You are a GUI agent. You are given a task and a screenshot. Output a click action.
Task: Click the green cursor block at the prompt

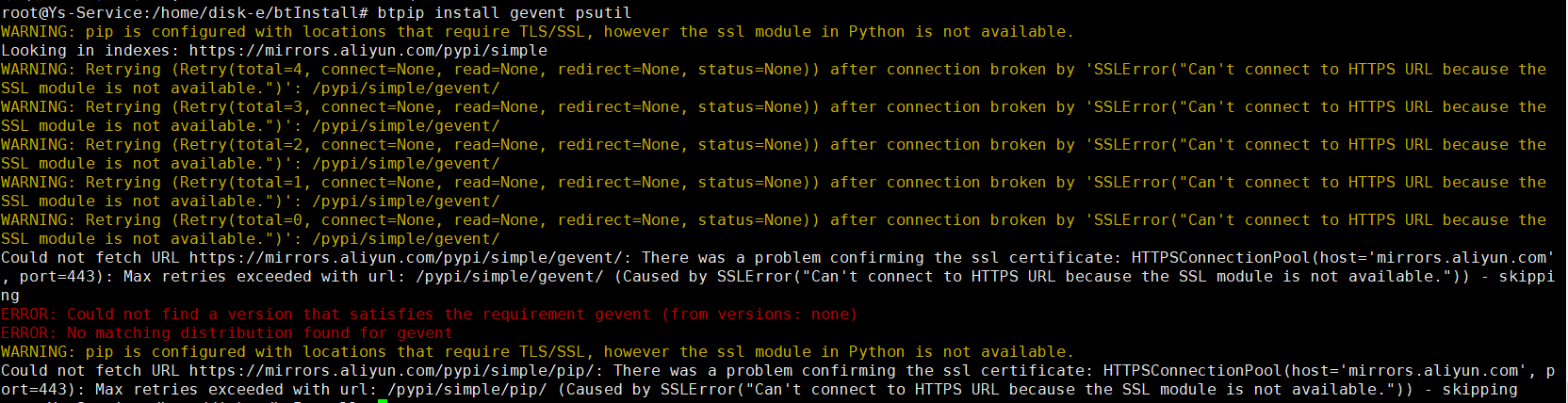(383, 401)
